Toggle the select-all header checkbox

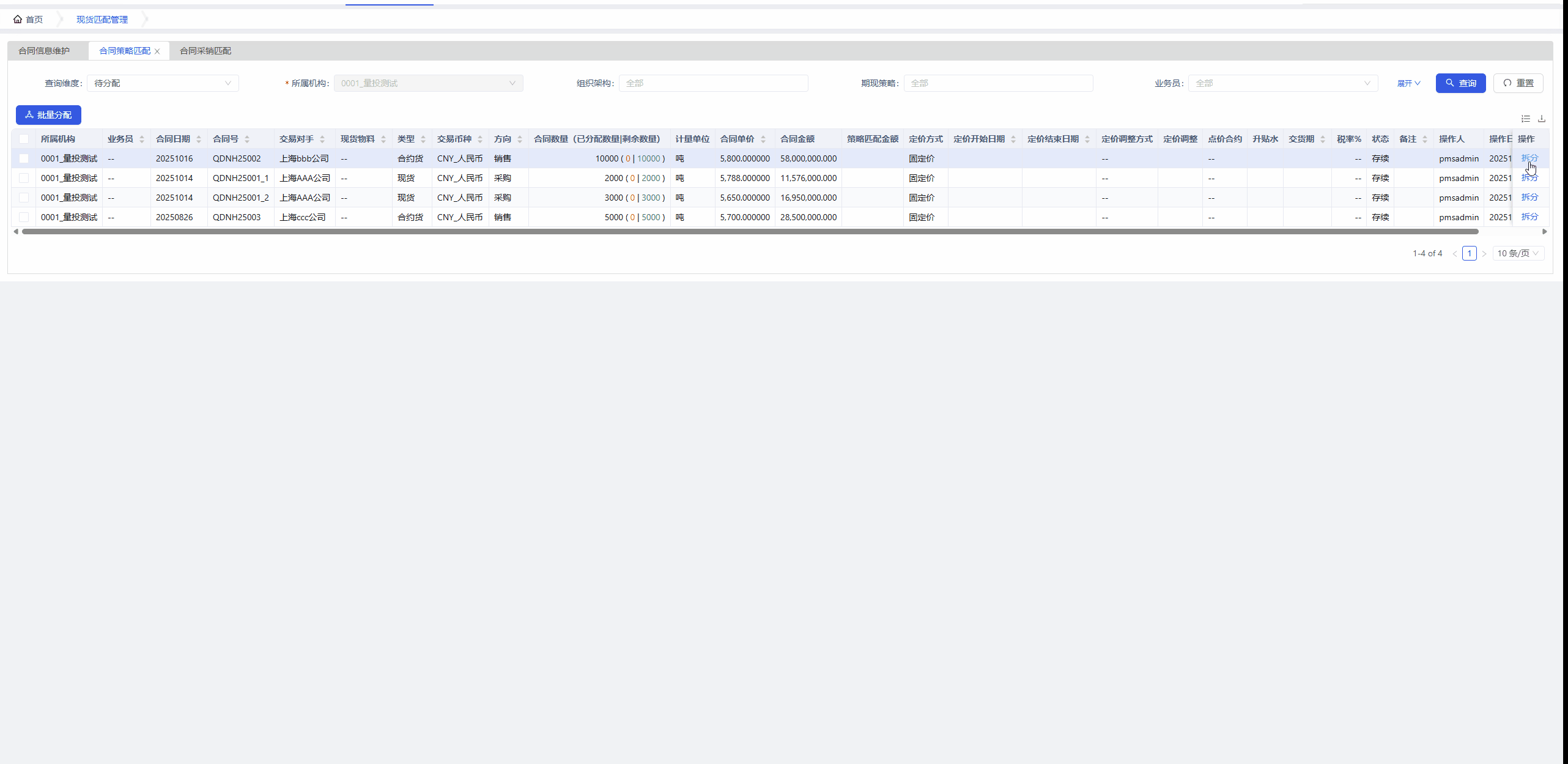(x=24, y=139)
